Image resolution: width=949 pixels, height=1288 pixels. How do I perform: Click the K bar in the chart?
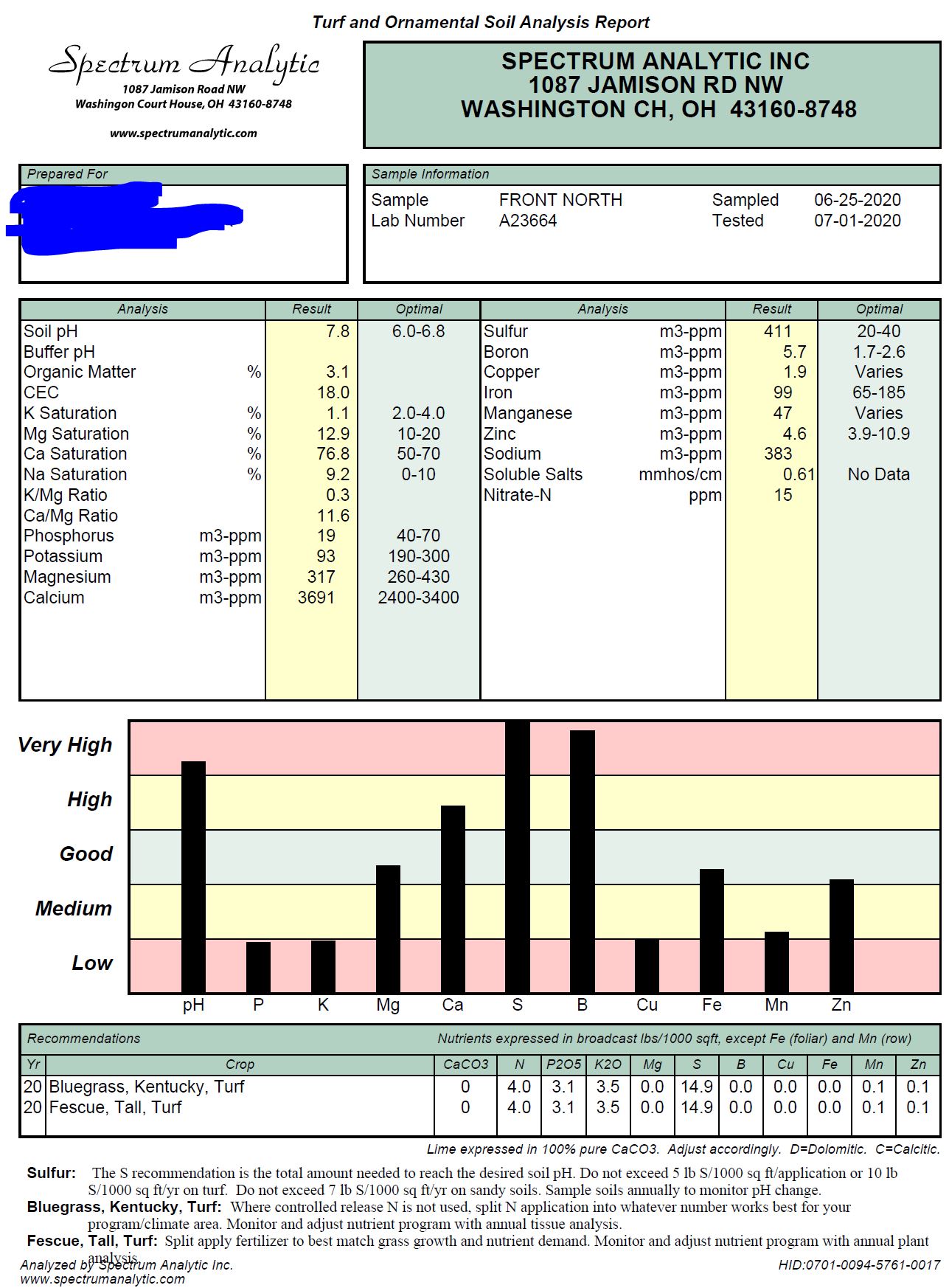point(323,966)
